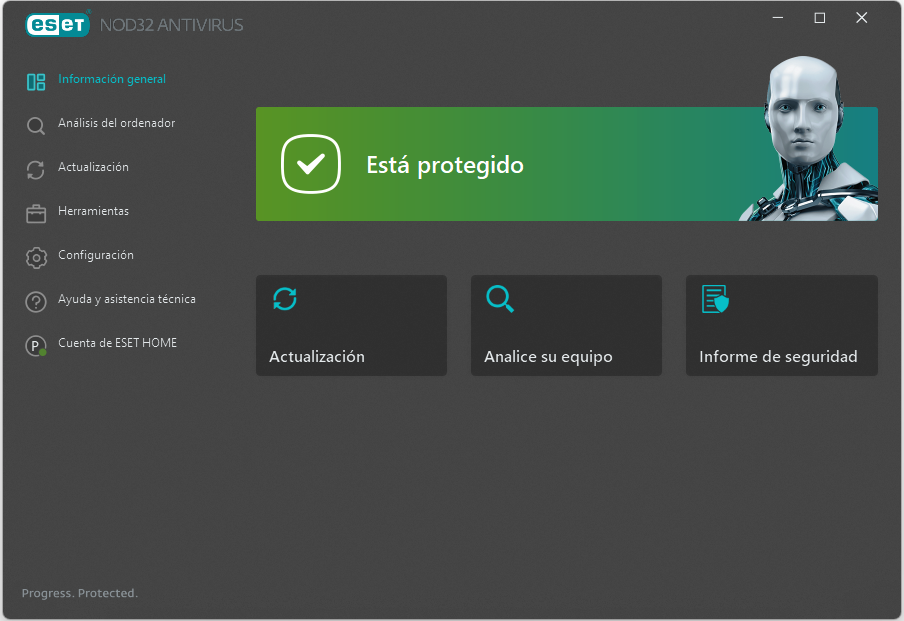Click the checkmark icon in protection banner
Image resolution: width=904 pixels, height=621 pixels.
click(311, 164)
